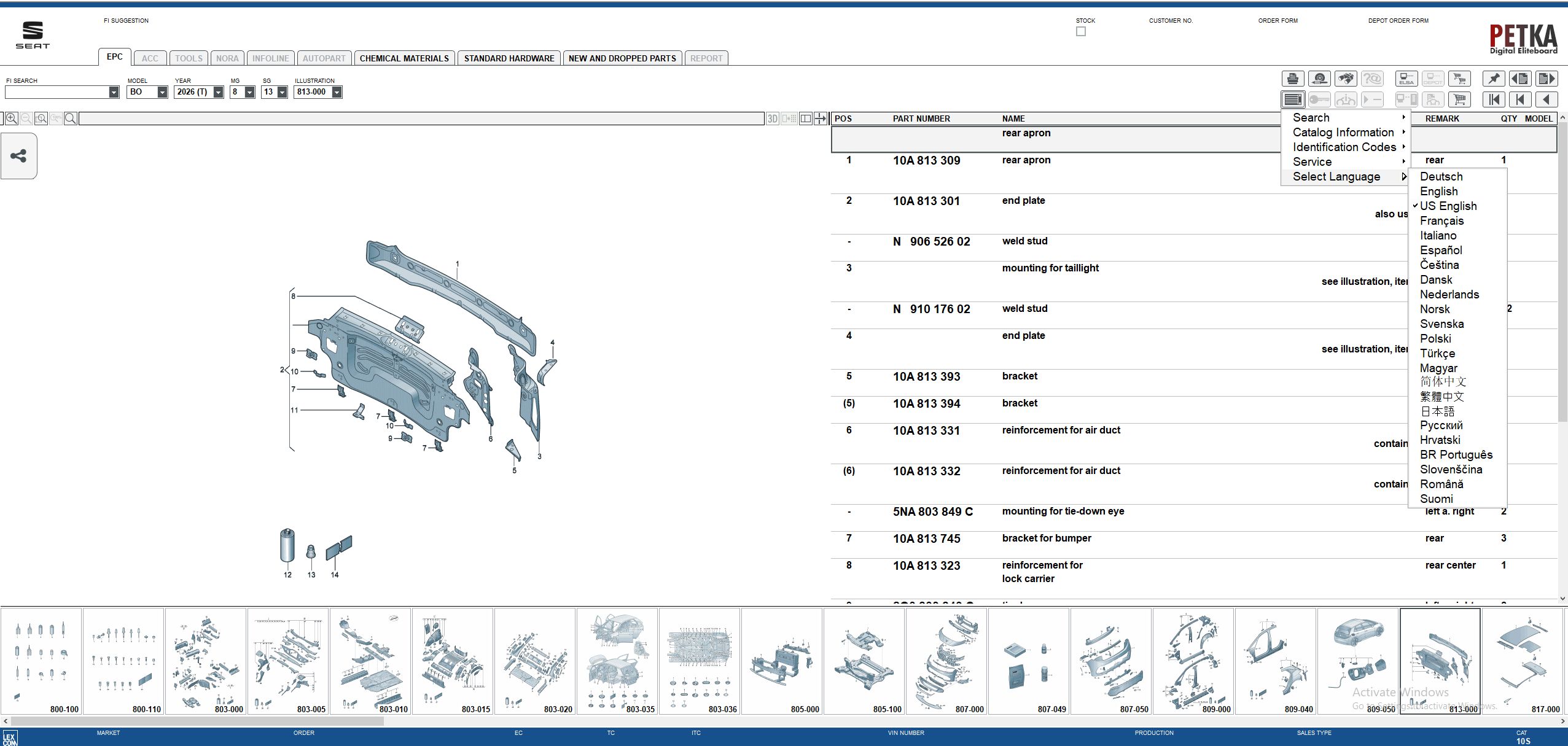Click the print icon in the toolbar

(x=1292, y=79)
